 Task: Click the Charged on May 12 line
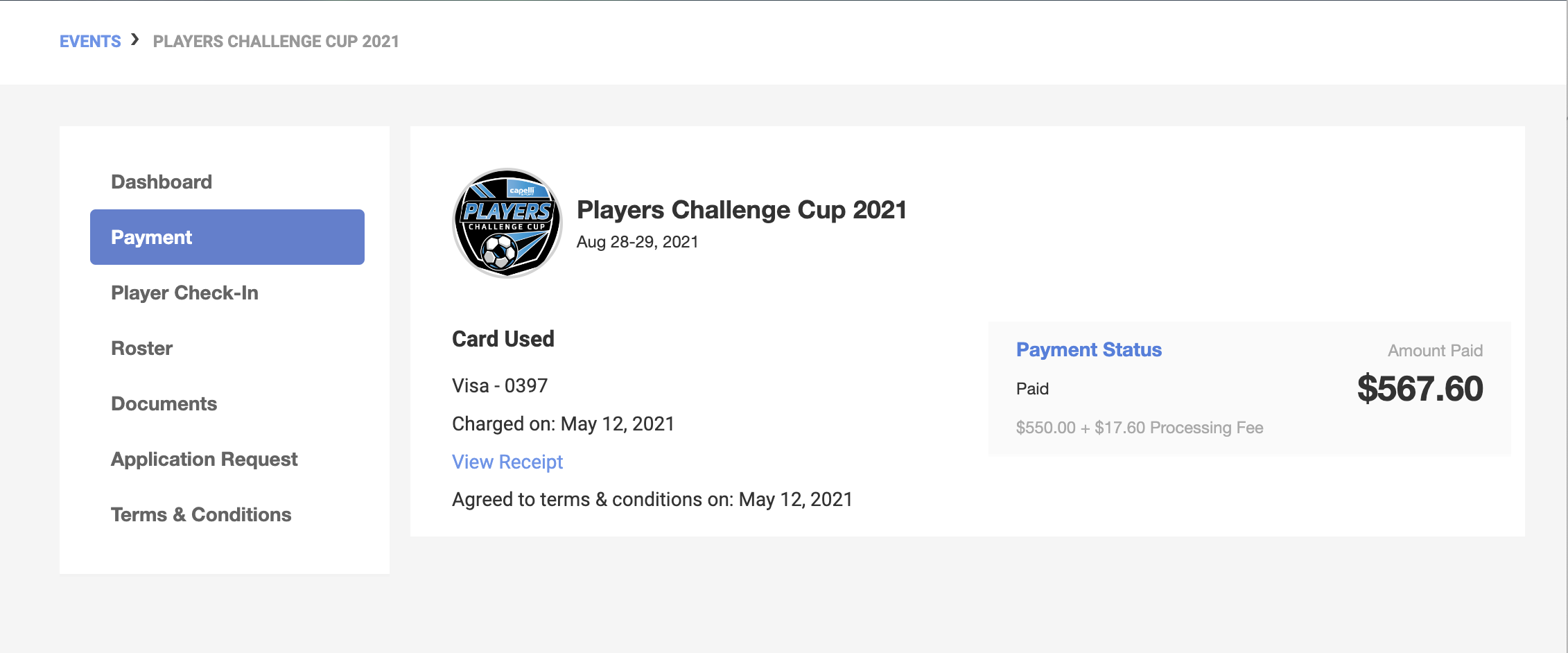[563, 424]
